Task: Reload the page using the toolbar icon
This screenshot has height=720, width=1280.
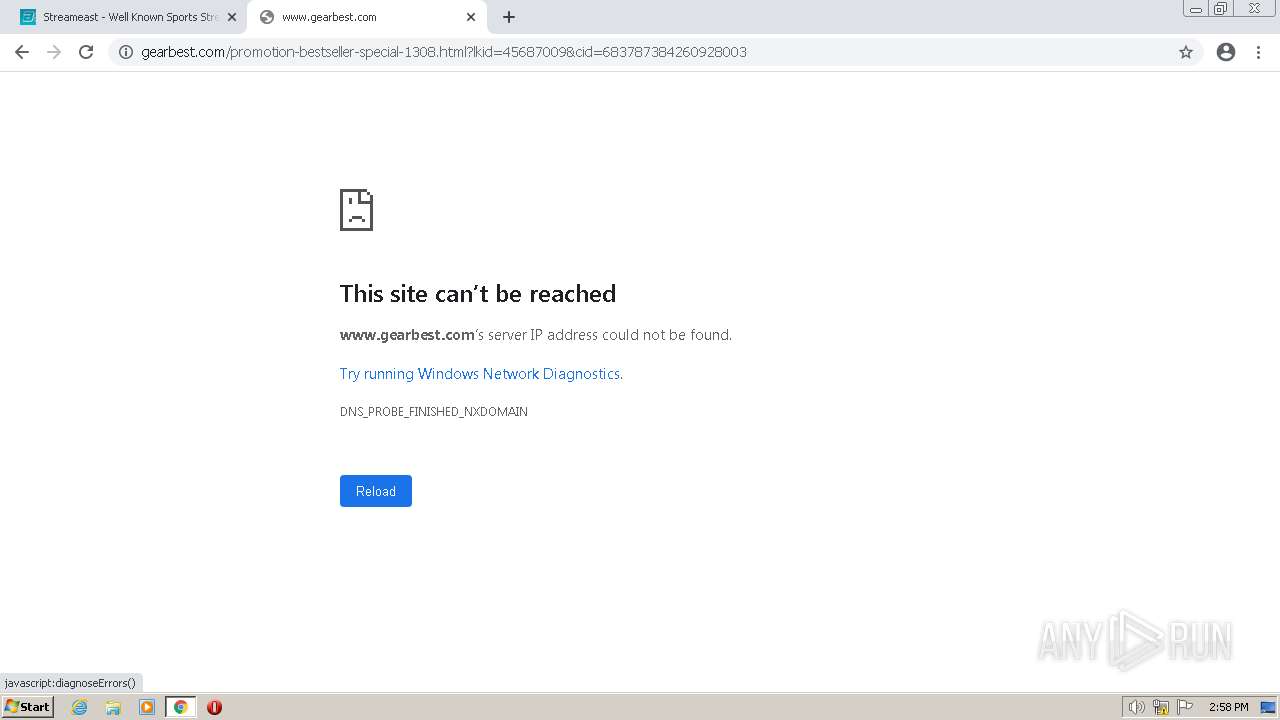Action: click(86, 52)
